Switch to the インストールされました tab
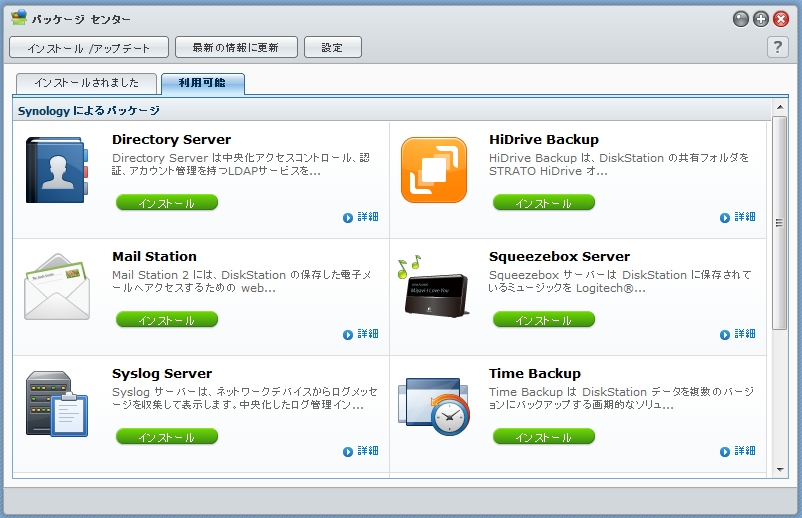 coord(86,83)
